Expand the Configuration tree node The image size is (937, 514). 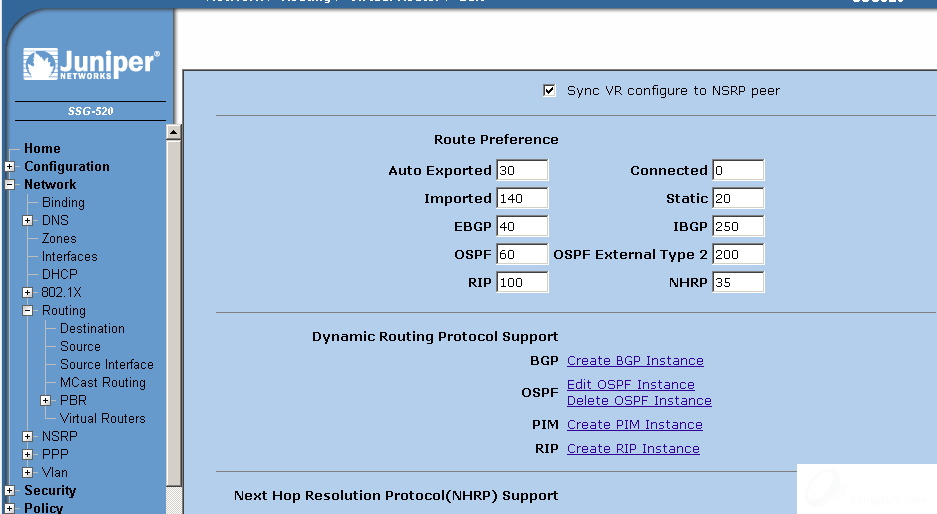[x=10, y=167]
